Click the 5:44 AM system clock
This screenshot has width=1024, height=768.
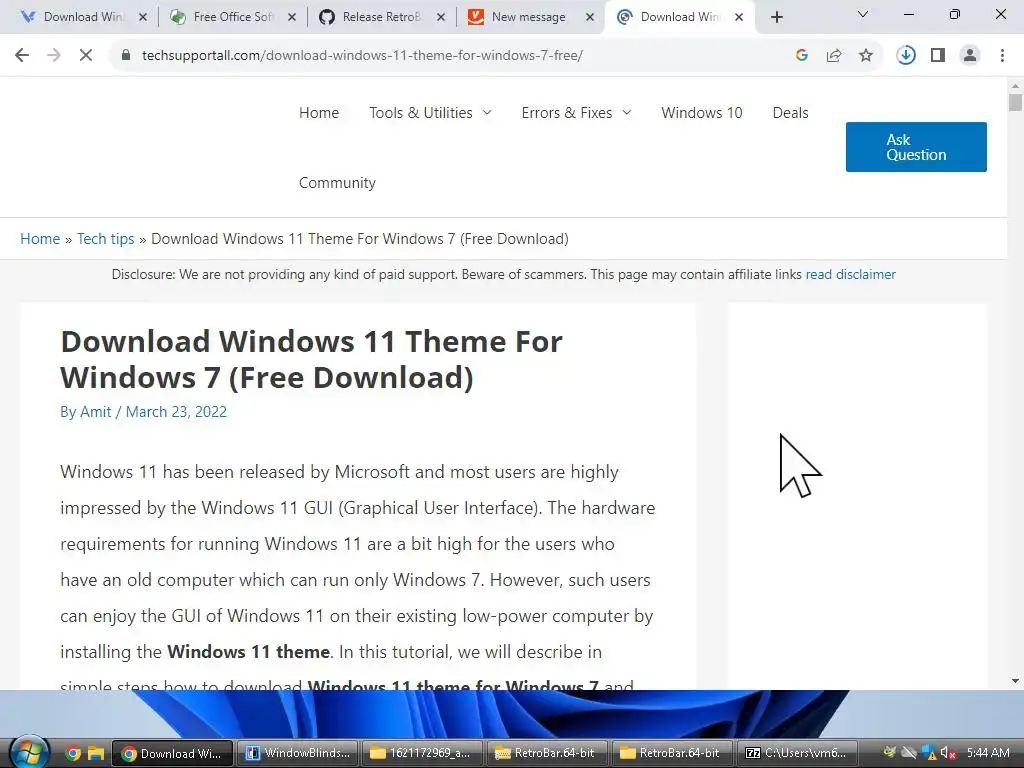point(988,753)
